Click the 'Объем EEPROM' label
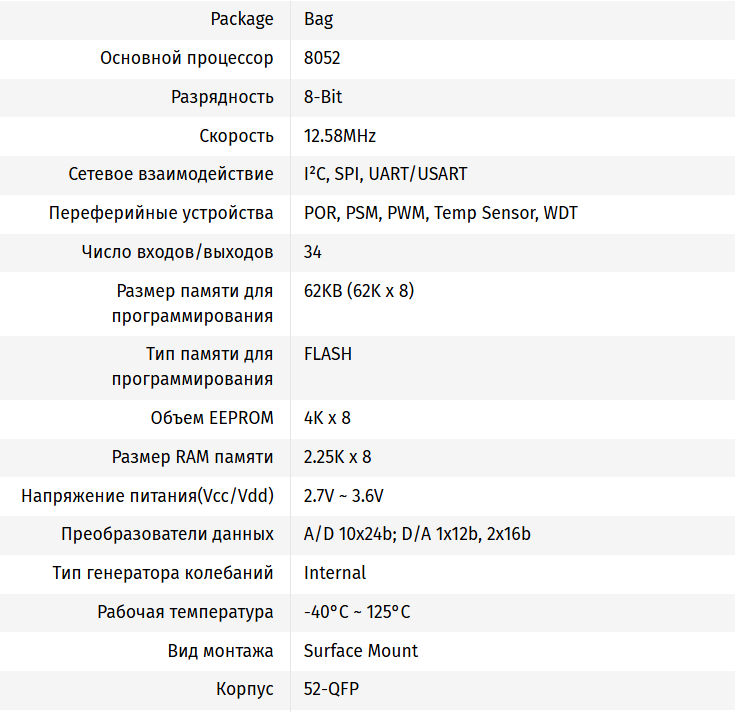The image size is (735, 712). point(212,418)
